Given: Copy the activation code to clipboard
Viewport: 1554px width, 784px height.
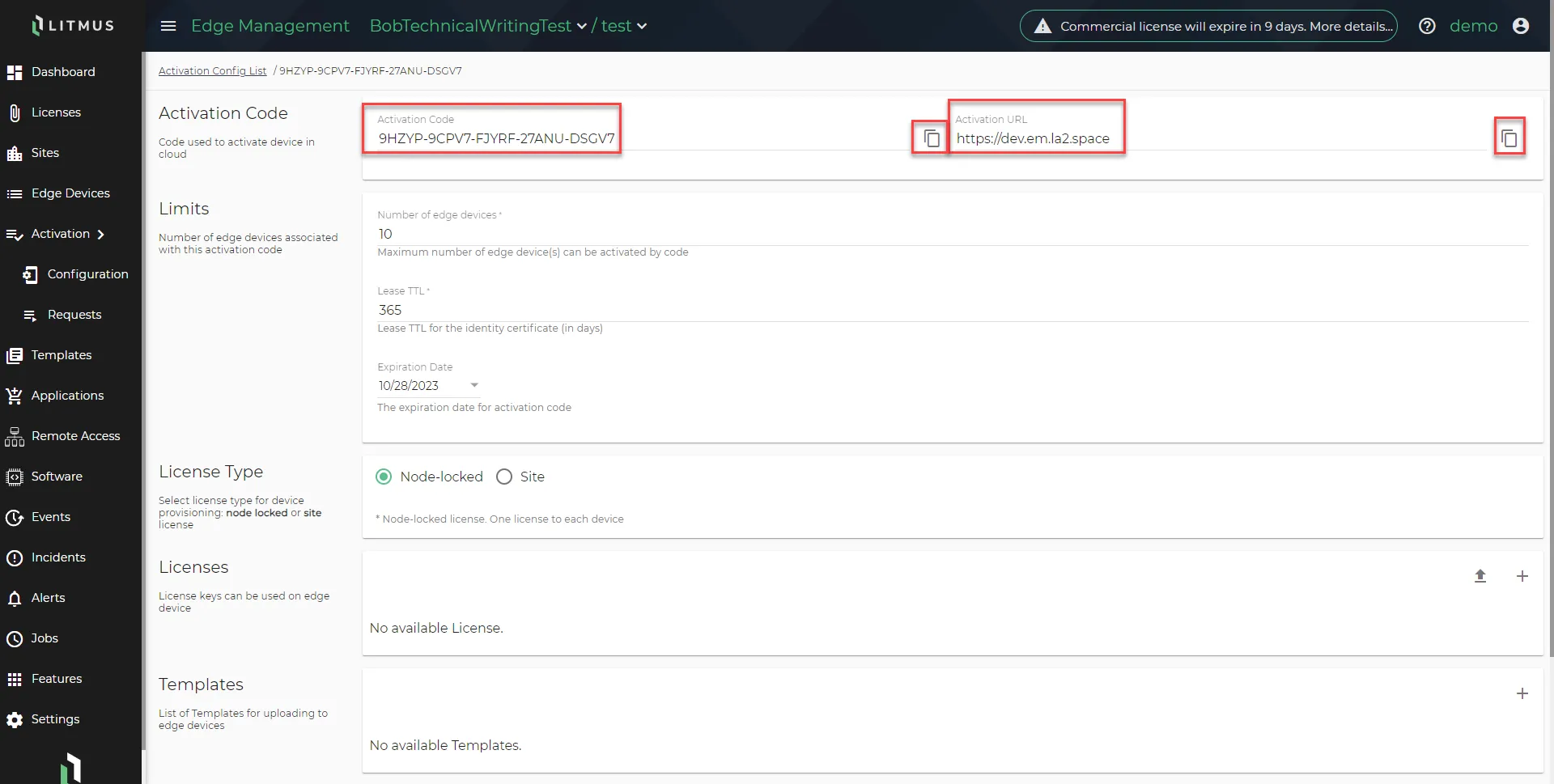Looking at the screenshot, I should pos(932,138).
